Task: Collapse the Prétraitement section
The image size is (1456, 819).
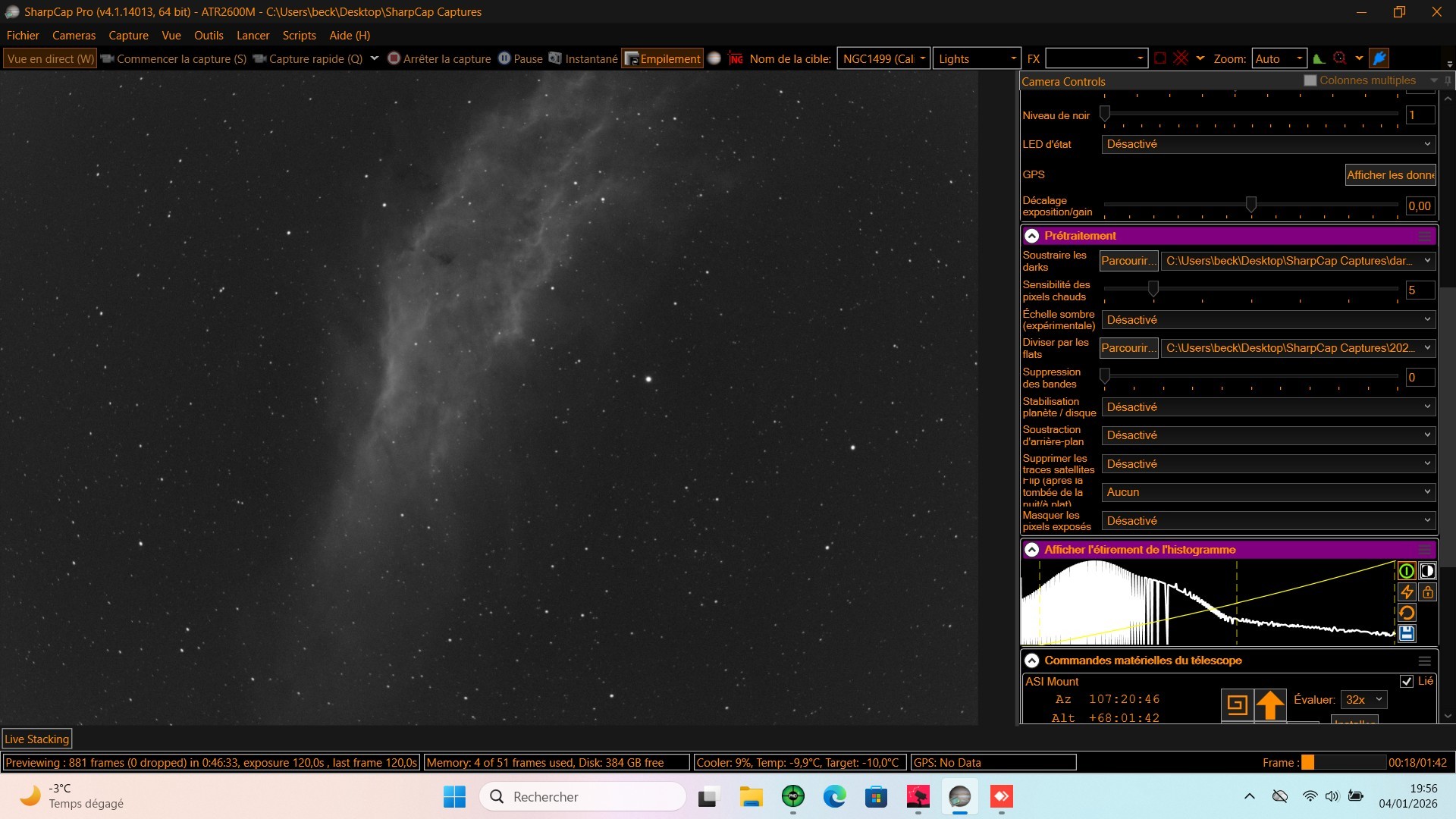Action: (x=1031, y=236)
